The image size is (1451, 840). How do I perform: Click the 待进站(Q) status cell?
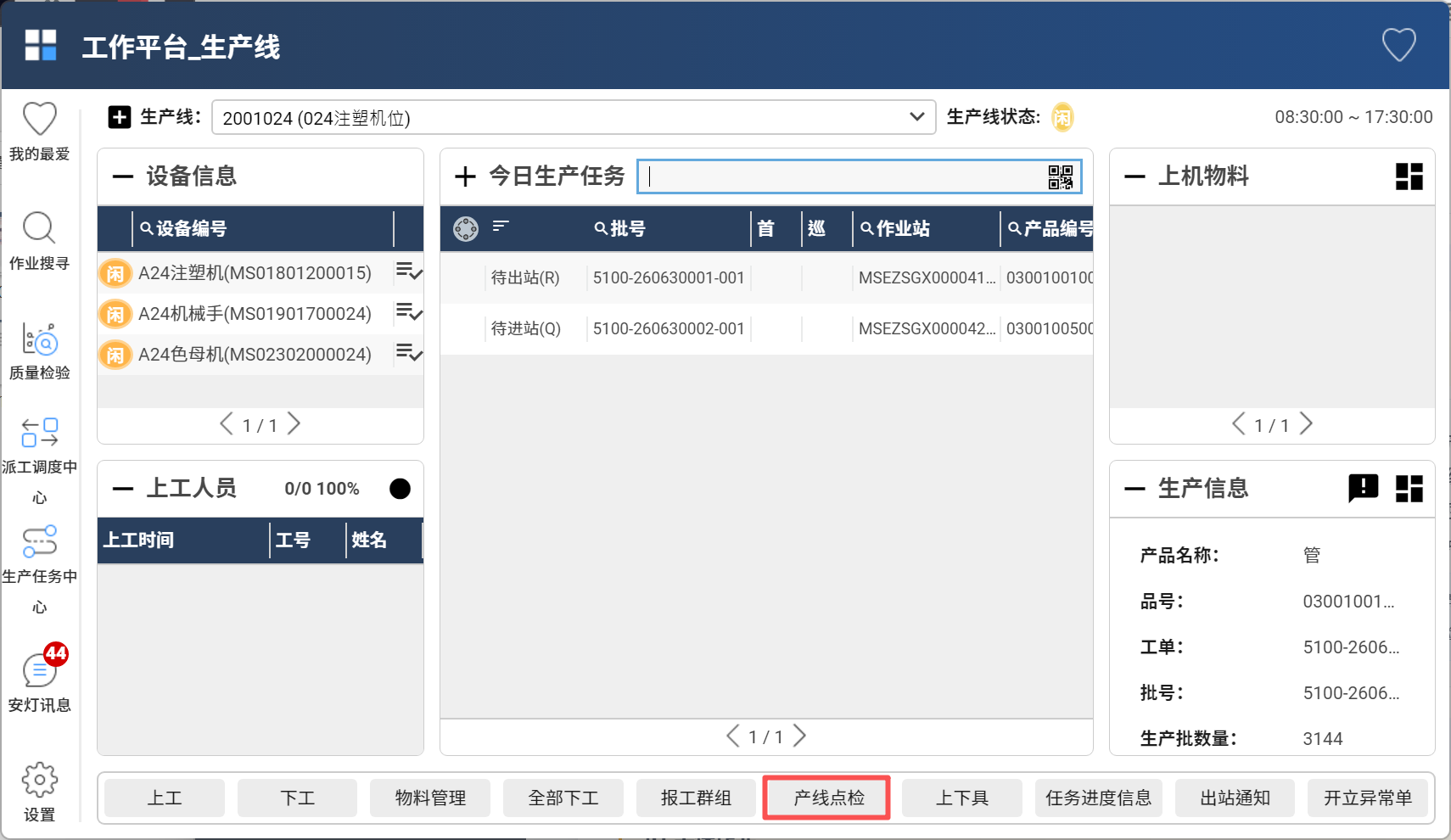coord(526,328)
